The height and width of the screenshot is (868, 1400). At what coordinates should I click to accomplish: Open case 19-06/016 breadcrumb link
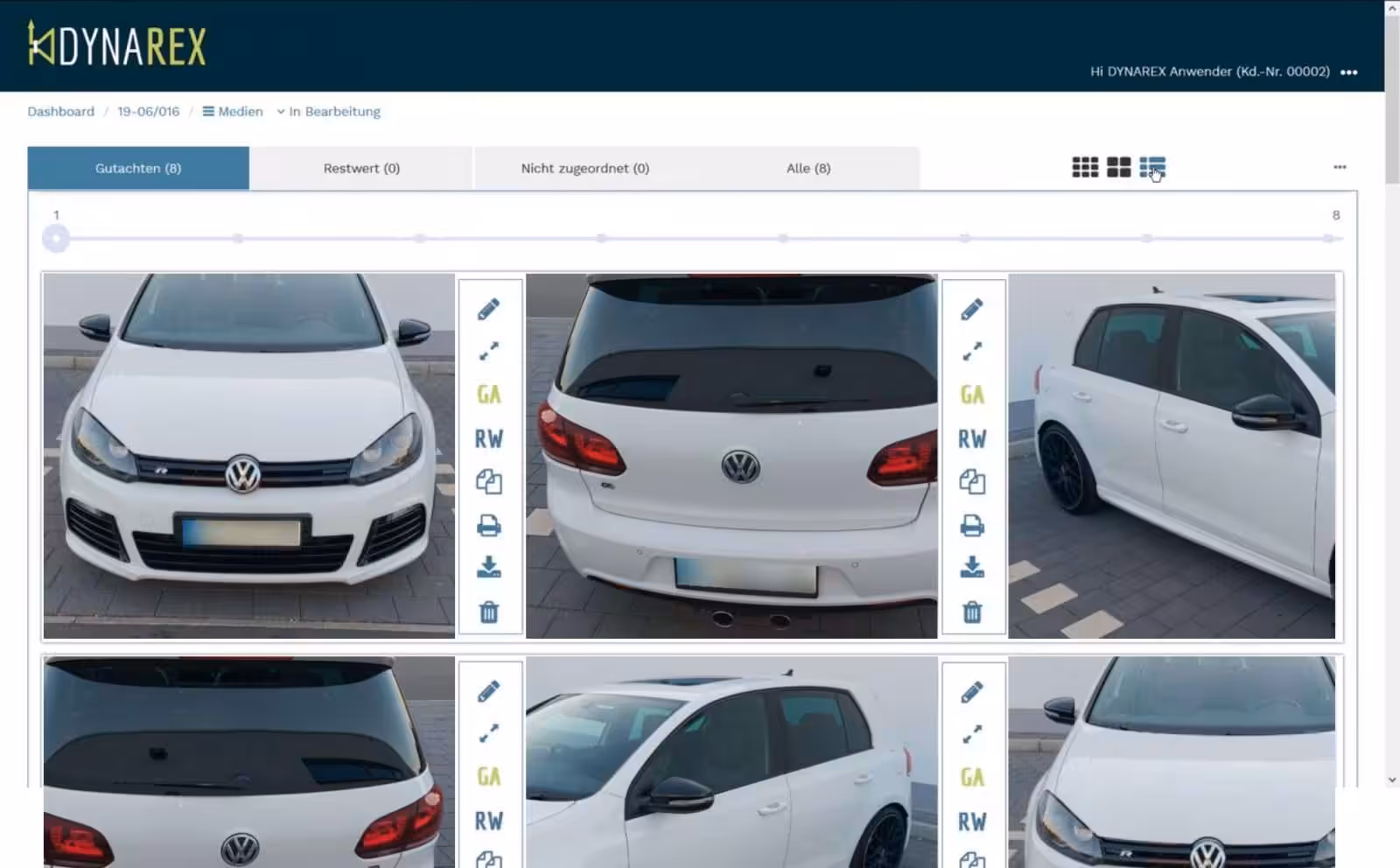(x=148, y=111)
